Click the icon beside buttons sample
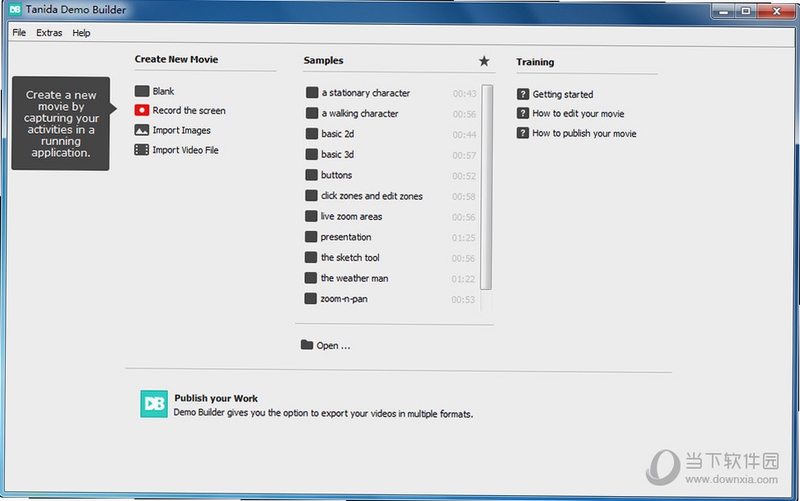Screen dimensions: 800x501 click(311, 175)
